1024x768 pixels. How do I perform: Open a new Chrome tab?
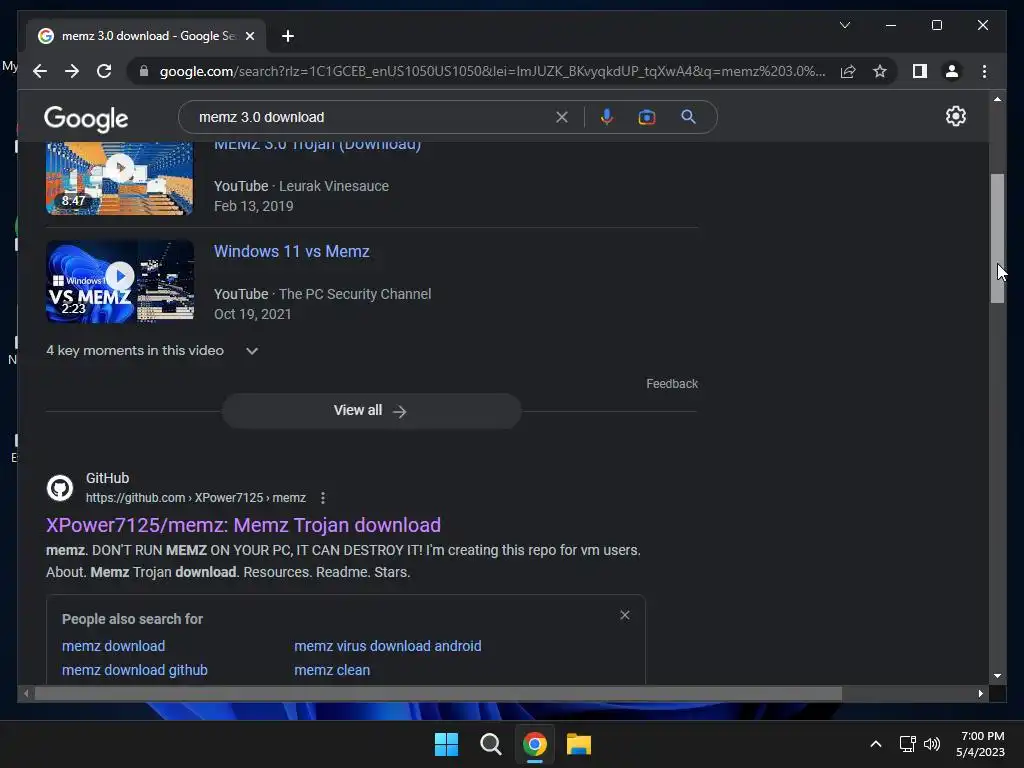[x=287, y=36]
